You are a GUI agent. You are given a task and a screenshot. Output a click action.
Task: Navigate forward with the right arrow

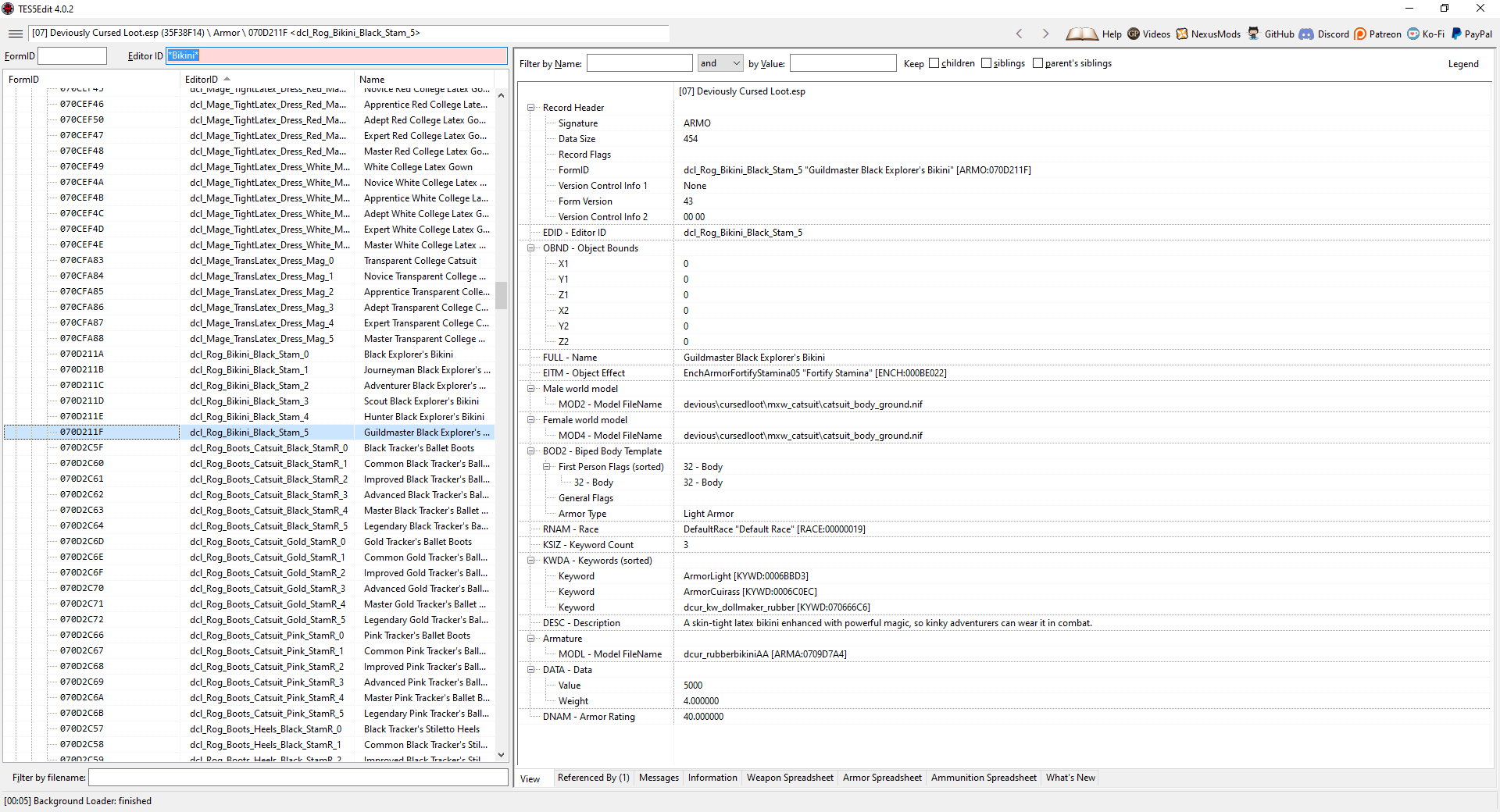click(1045, 34)
